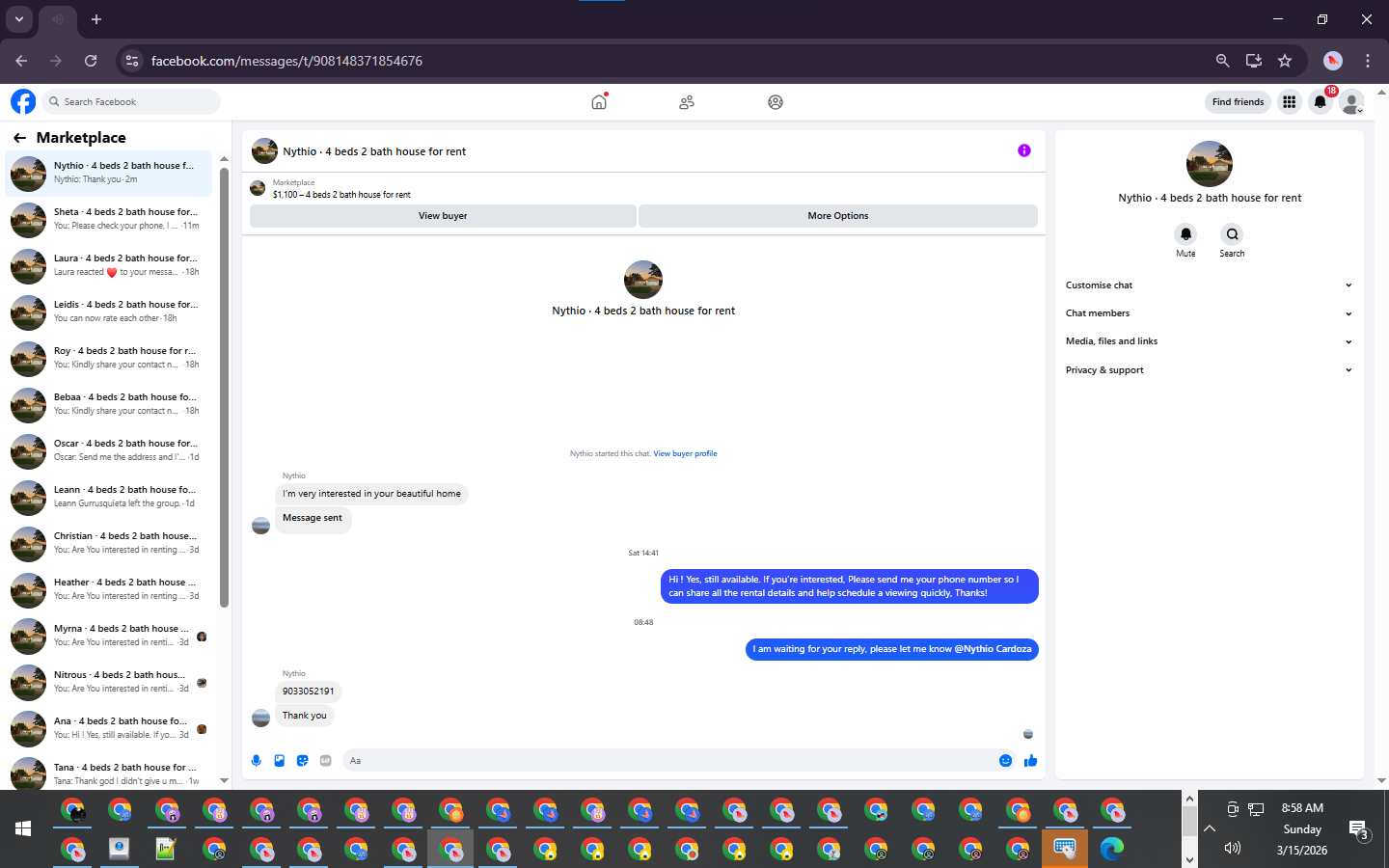This screenshot has height=868, width=1389.
Task: Bookmark this page with the star icon
Action: pyautogui.click(x=1285, y=61)
